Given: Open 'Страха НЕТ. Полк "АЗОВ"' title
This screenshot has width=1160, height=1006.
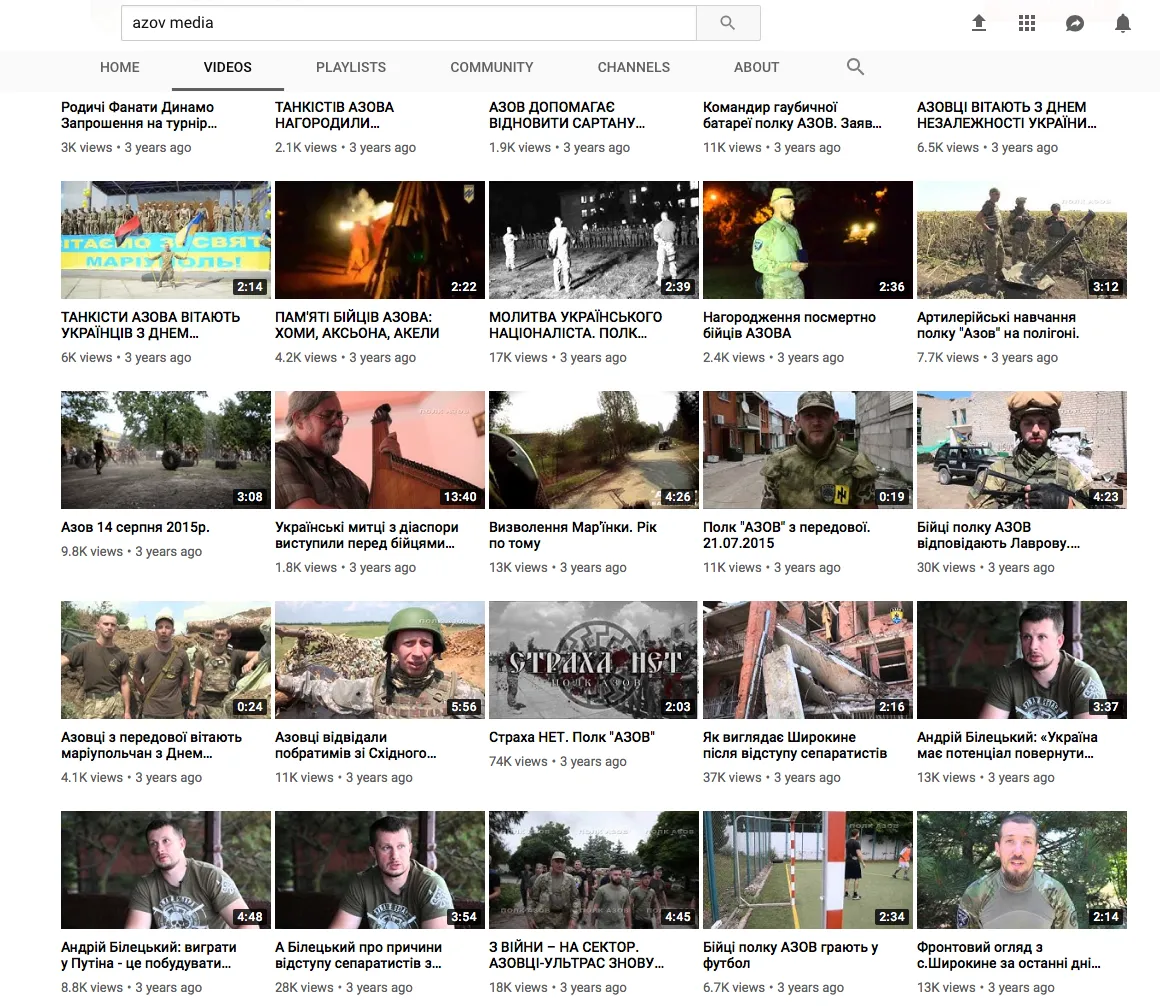Looking at the screenshot, I should tap(572, 737).
